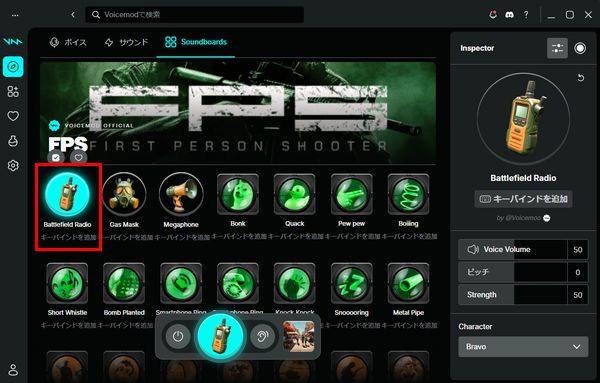Adjust the Voice Volume slider
Image resolution: width=600 pixels, height=383 pixels.
point(513,249)
